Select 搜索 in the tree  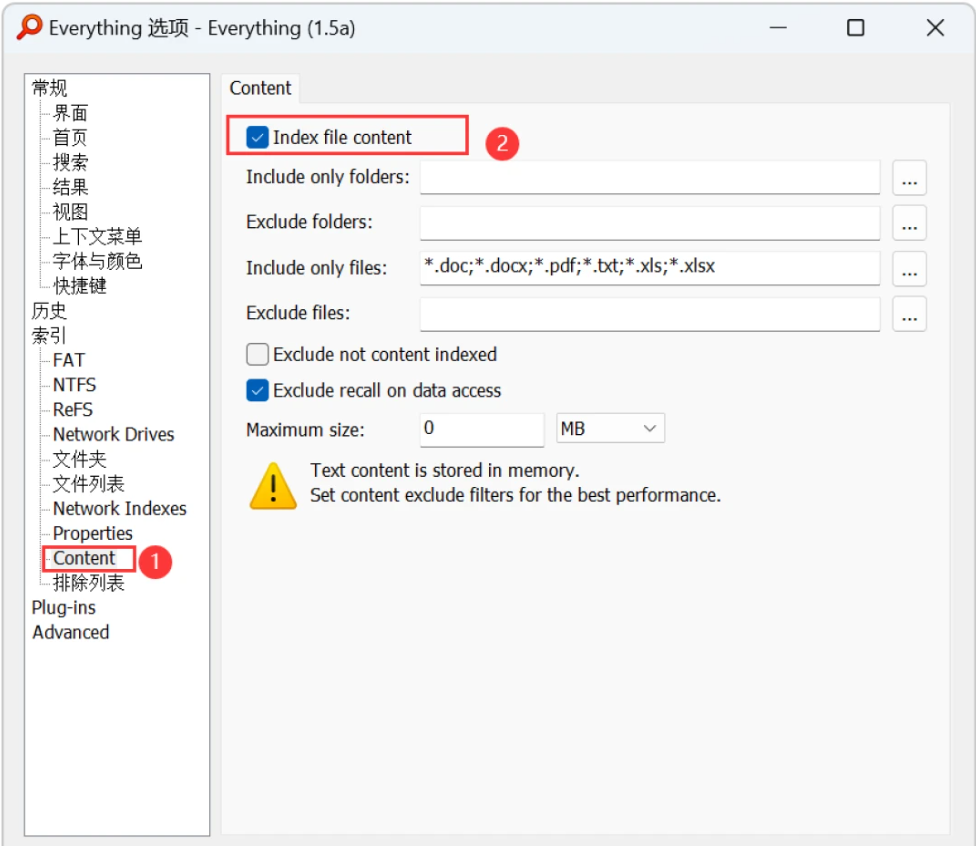pyautogui.click(x=70, y=162)
